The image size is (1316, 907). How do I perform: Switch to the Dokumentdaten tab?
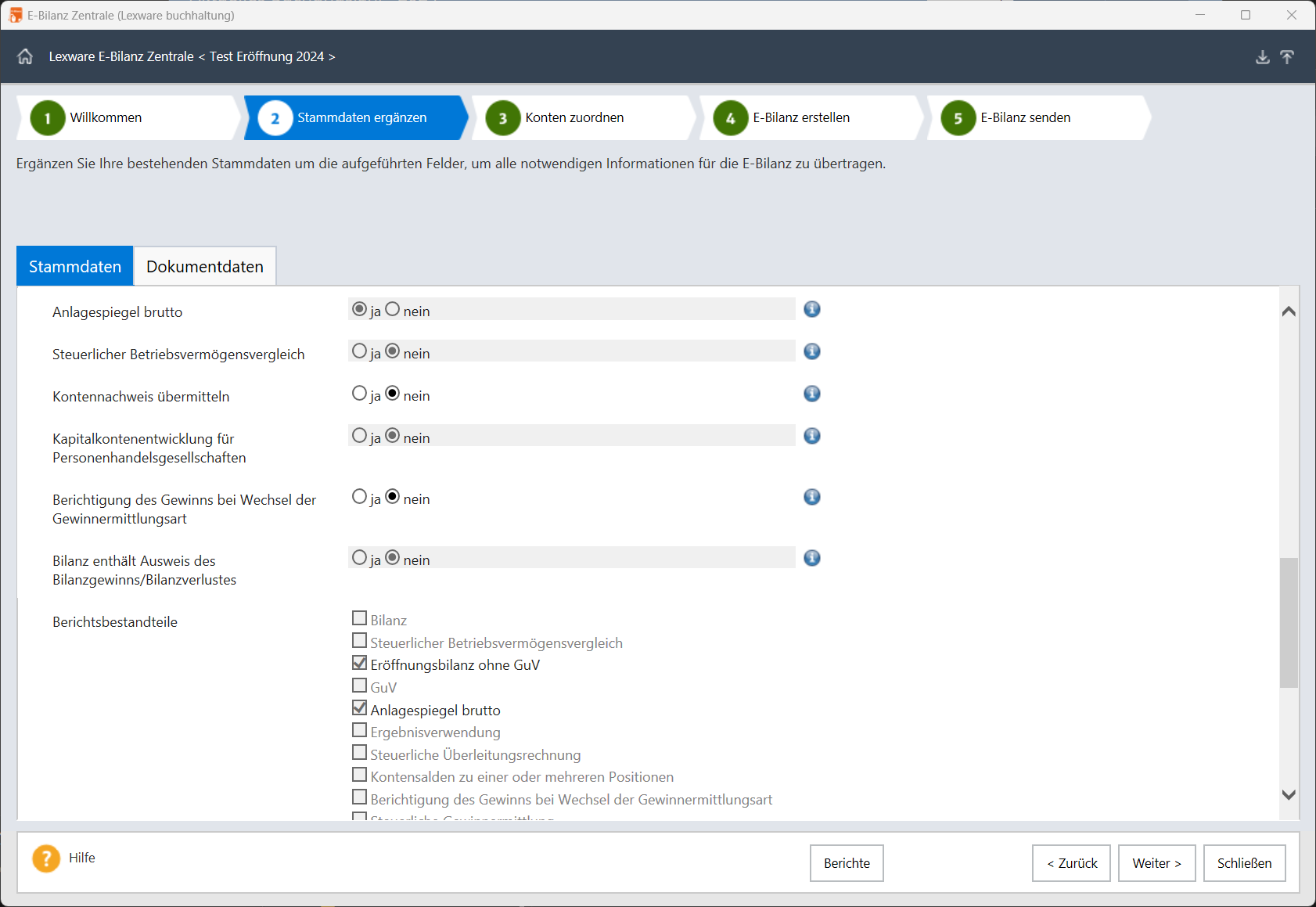pos(205,266)
